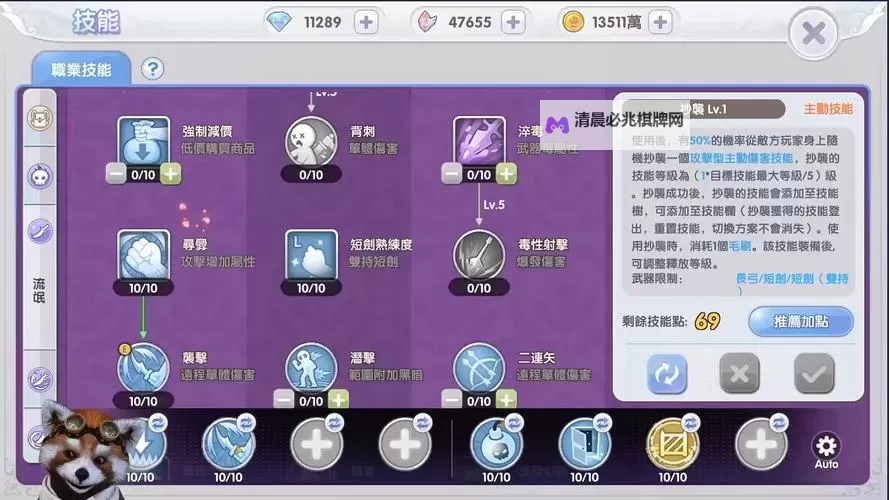Click the gray cancel X button
Image resolution: width=889 pixels, height=500 pixels.
click(739, 374)
